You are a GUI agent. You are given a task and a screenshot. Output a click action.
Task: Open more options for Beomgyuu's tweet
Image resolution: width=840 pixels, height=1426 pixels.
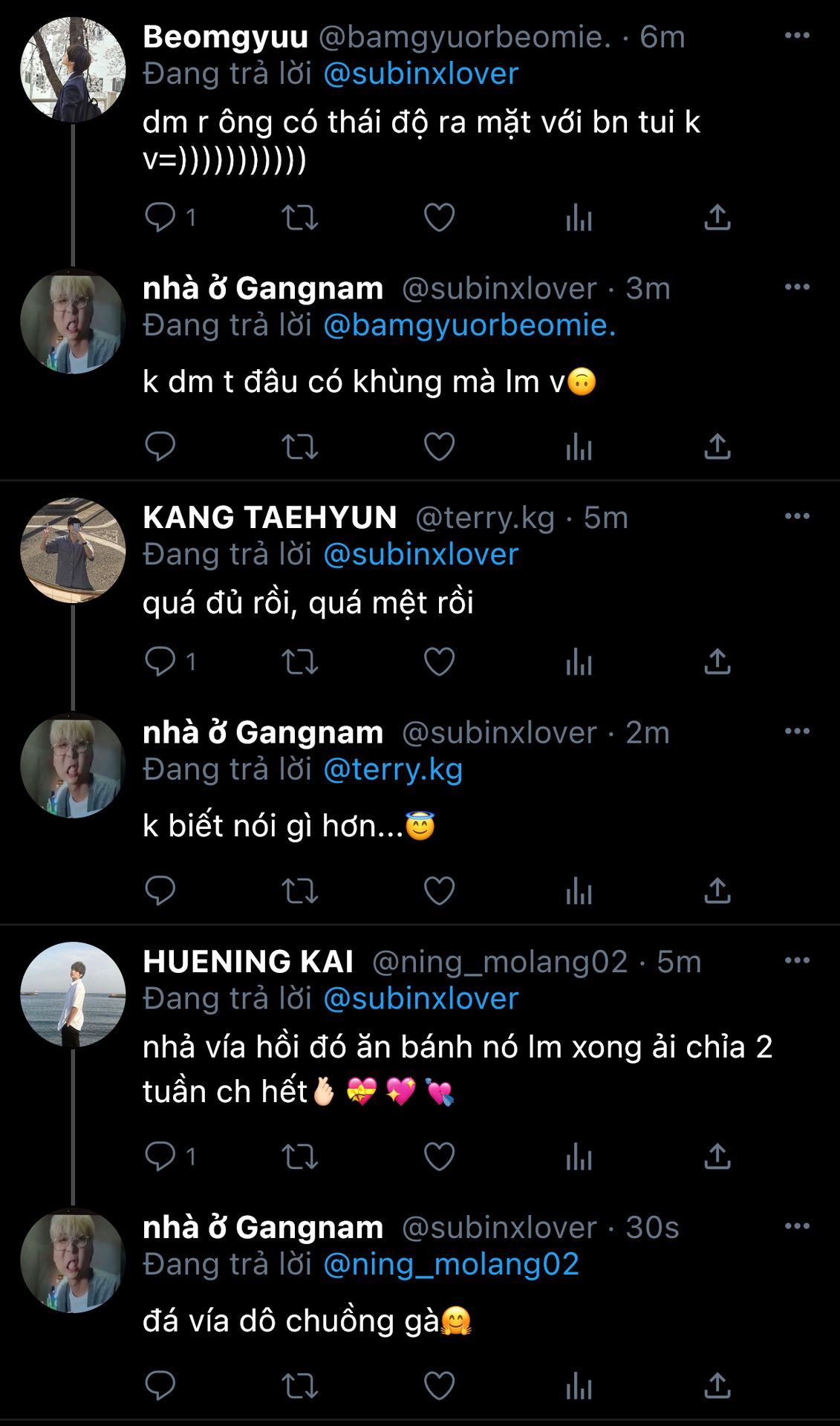(797, 36)
